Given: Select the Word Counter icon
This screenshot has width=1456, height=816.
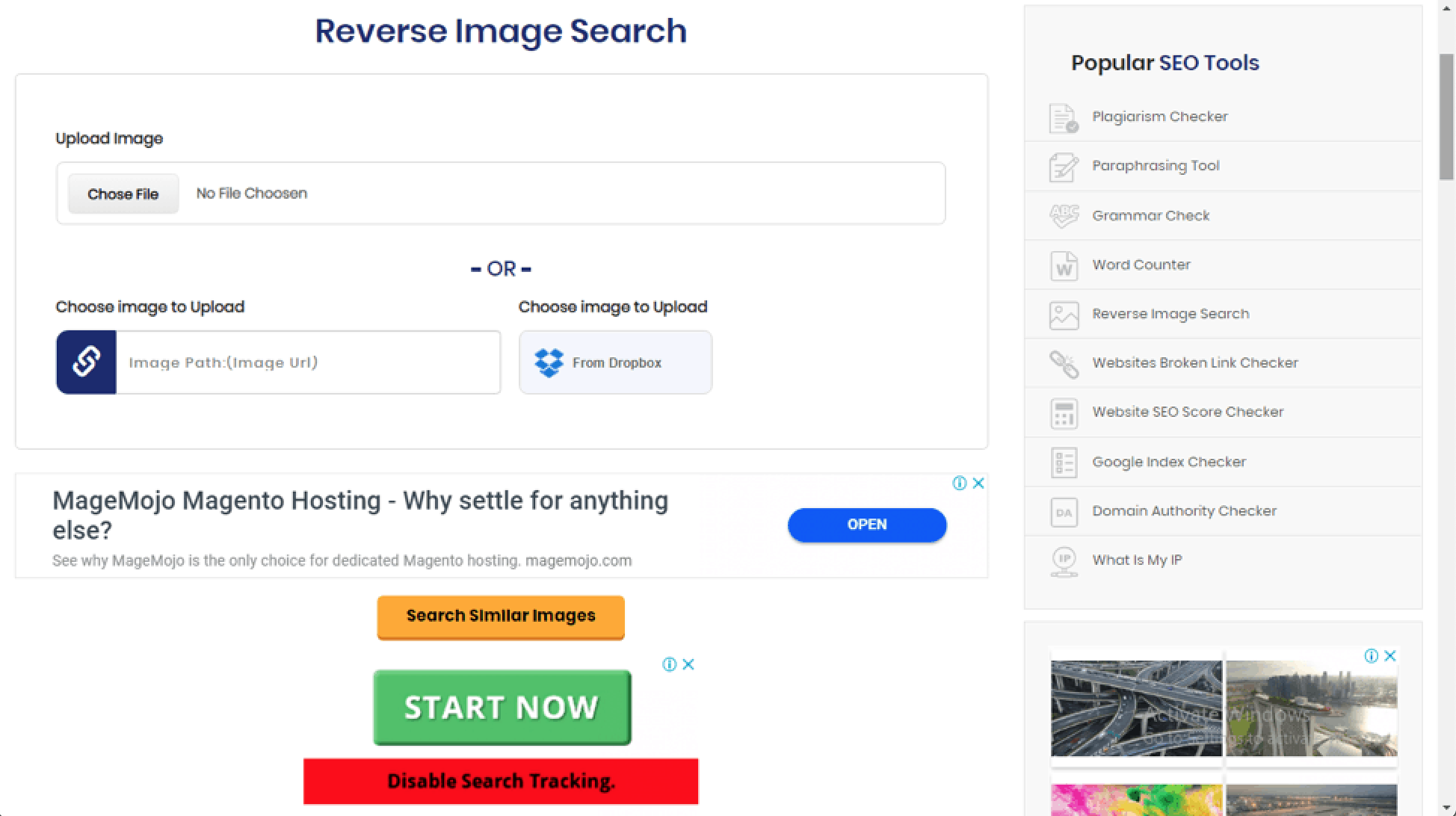Looking at the screenshot, I should pos(1063,265).
